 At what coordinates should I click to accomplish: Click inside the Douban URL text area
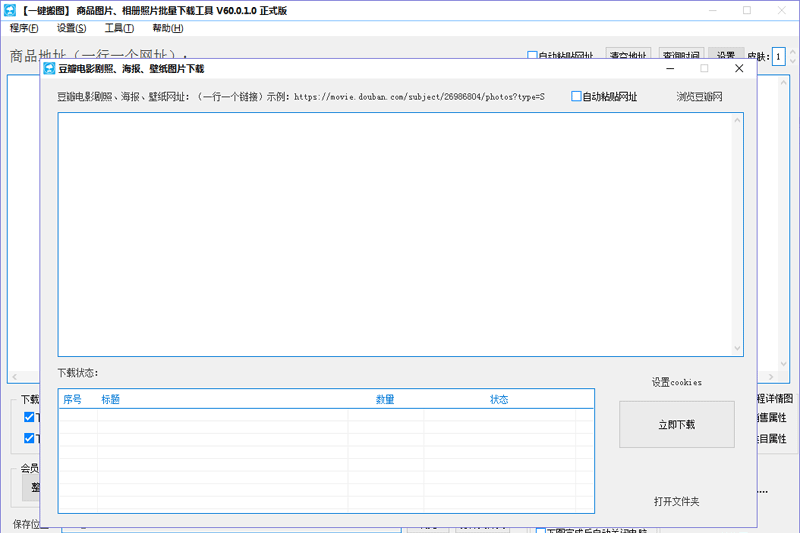(395, 233)
